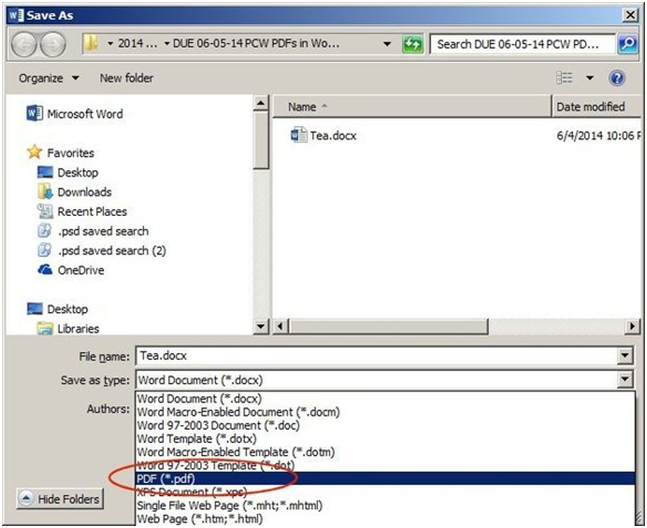Viewport: 647px width, 528px height.
Task: Open the view options dropdown arrow
Action: (590, 78)
